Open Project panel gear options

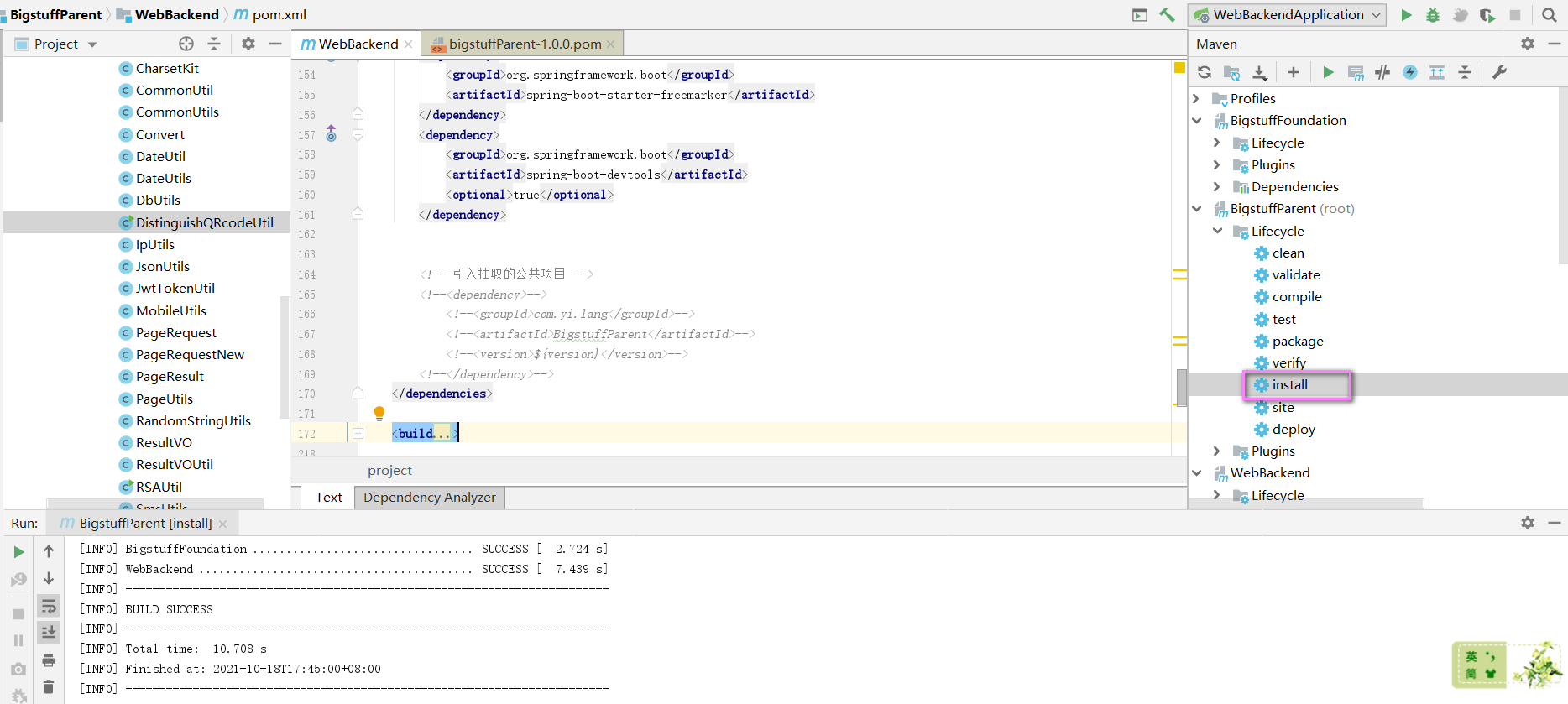[x=248, y=44]
